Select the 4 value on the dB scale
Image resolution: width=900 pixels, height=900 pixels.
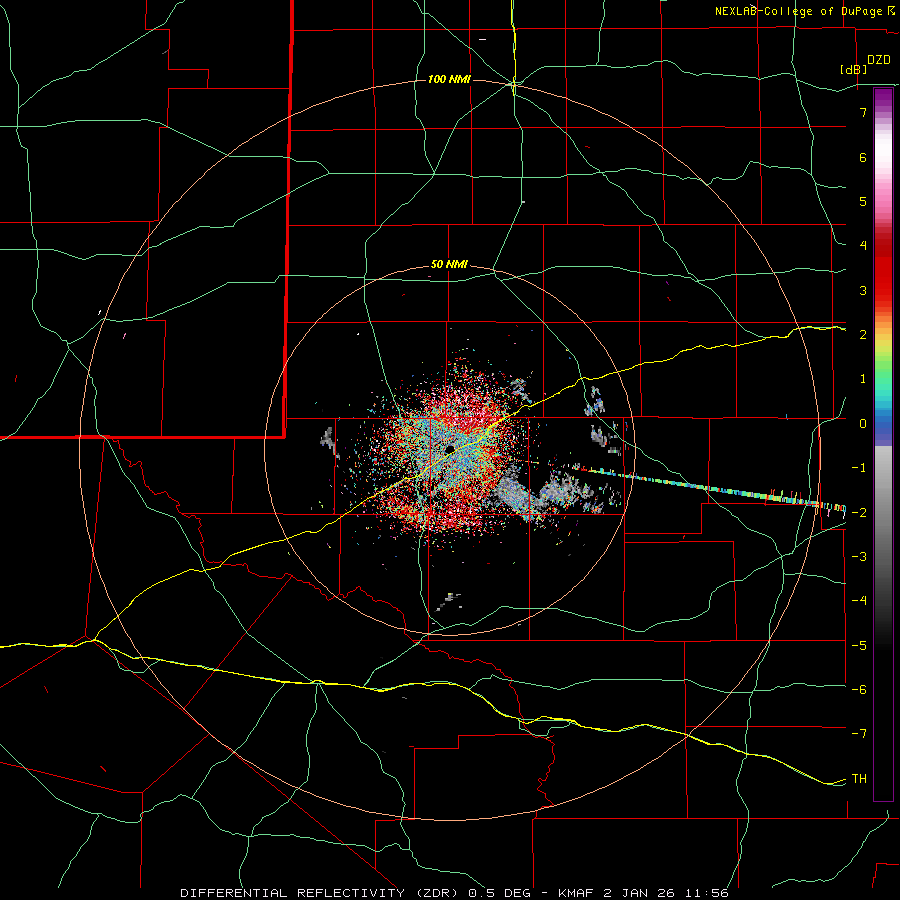863,246
